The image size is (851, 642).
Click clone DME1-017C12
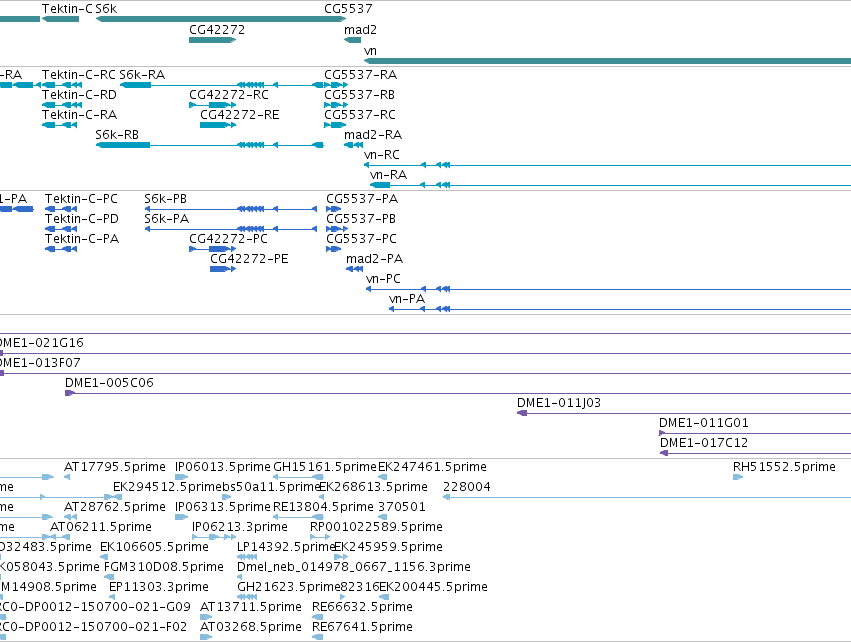click(x=755, y=454)
